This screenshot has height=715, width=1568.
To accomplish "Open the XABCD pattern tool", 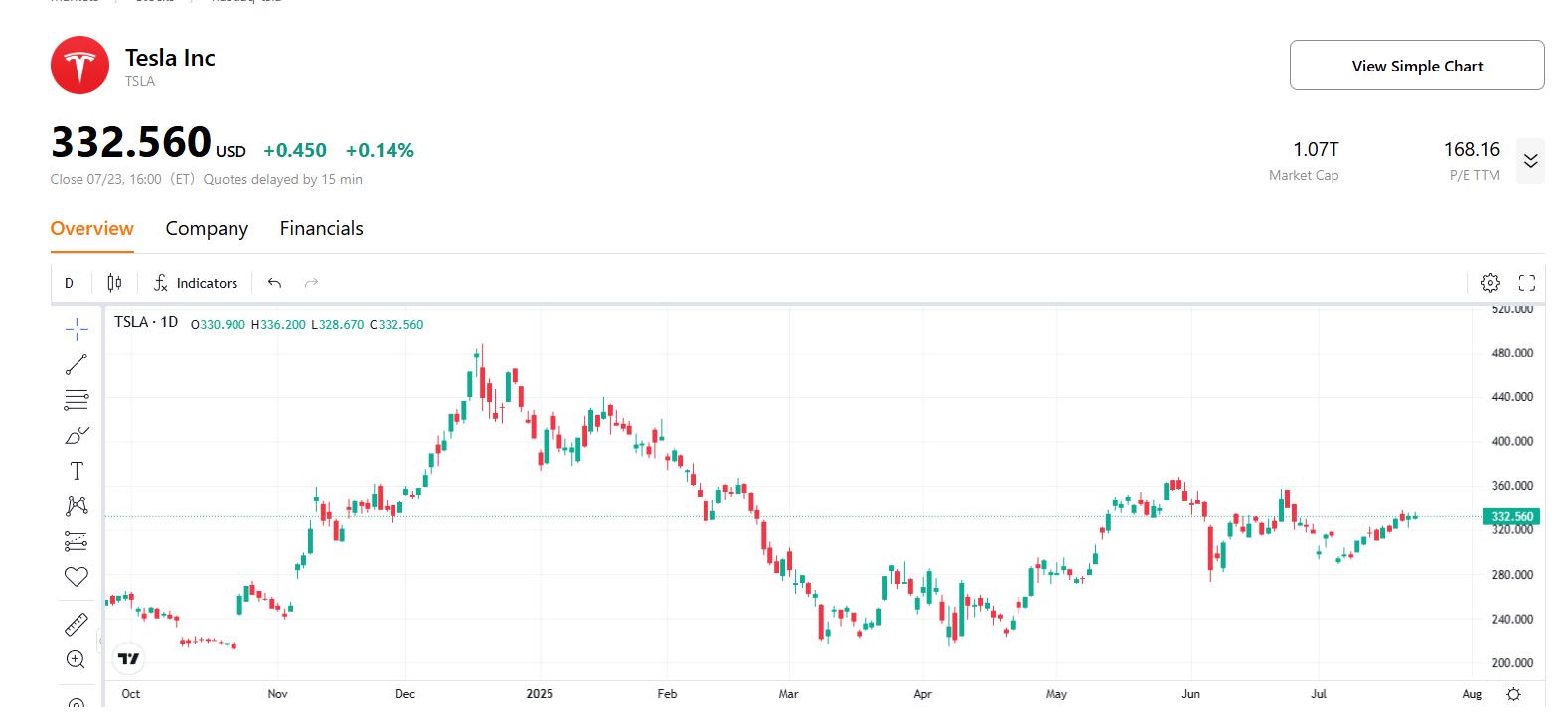I will [77, 505].
